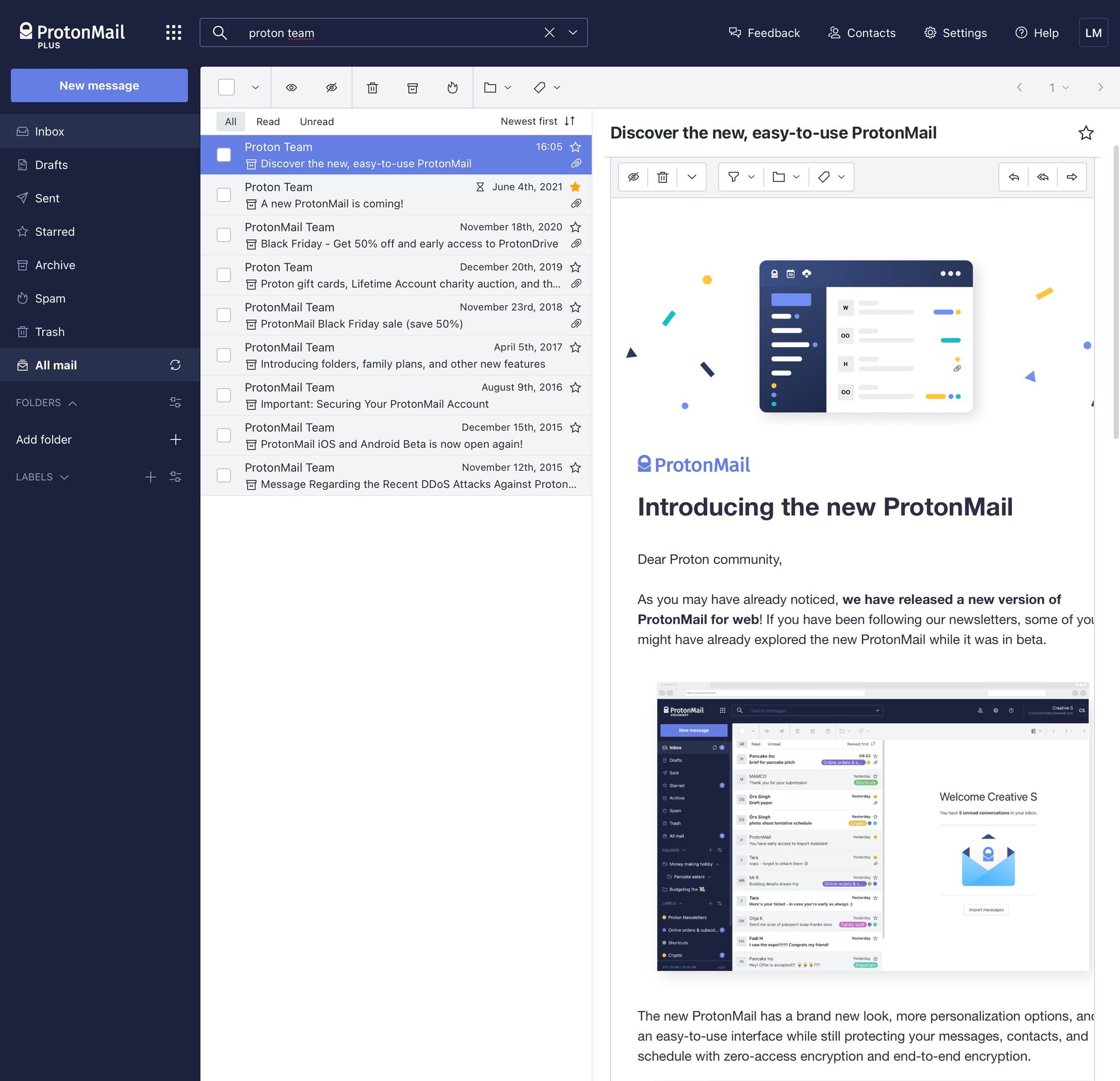Switch to the All filter tab
Screen dimensions: 1120x1081
231,121
